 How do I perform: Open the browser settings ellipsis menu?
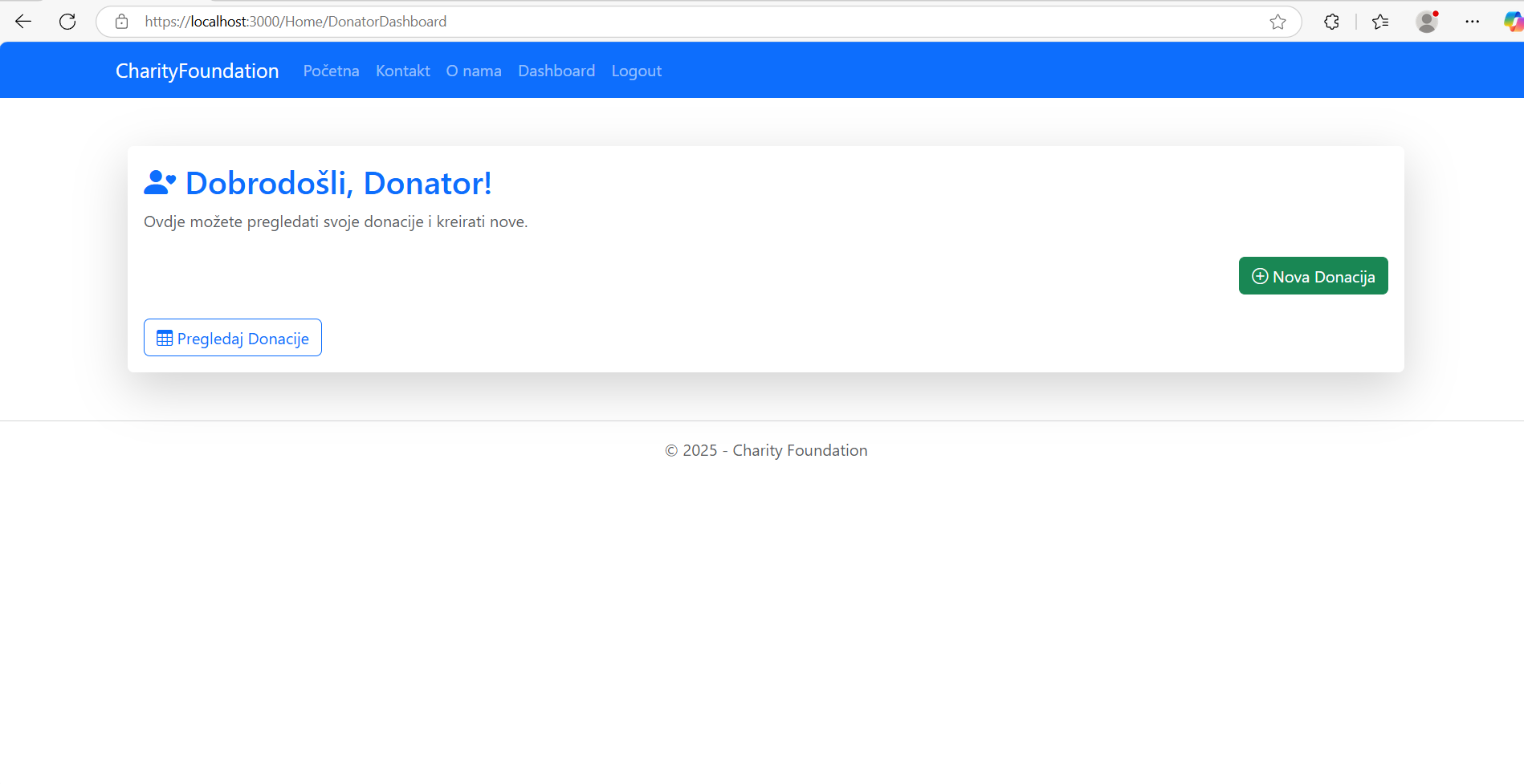click(1472, 22)
